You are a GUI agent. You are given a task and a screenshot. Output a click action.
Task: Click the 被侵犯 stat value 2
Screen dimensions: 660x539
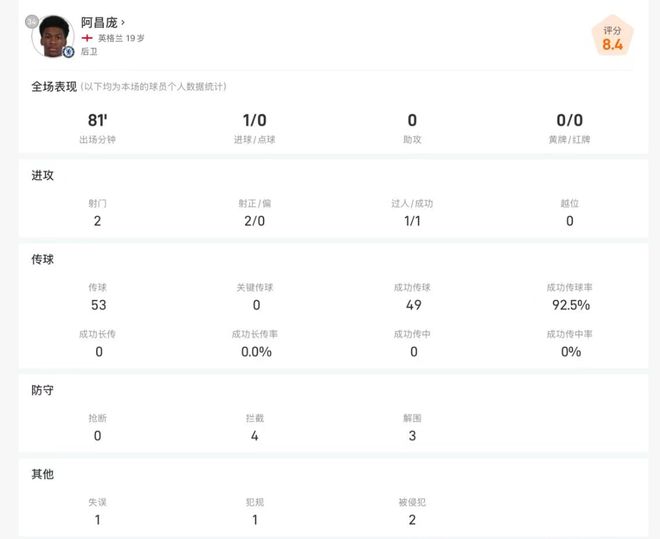tap(412, 520)
